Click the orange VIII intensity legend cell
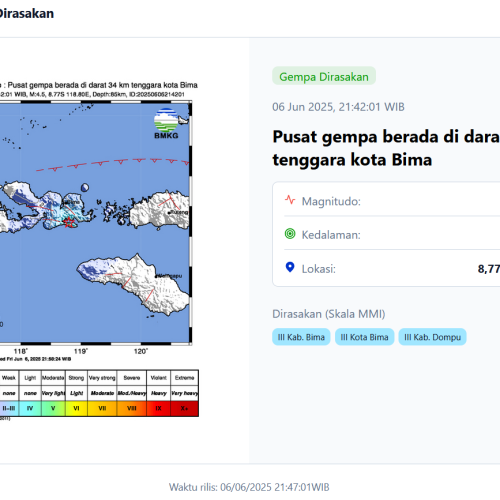The width and height of the screenshot is (500, 500). point(132,408)
